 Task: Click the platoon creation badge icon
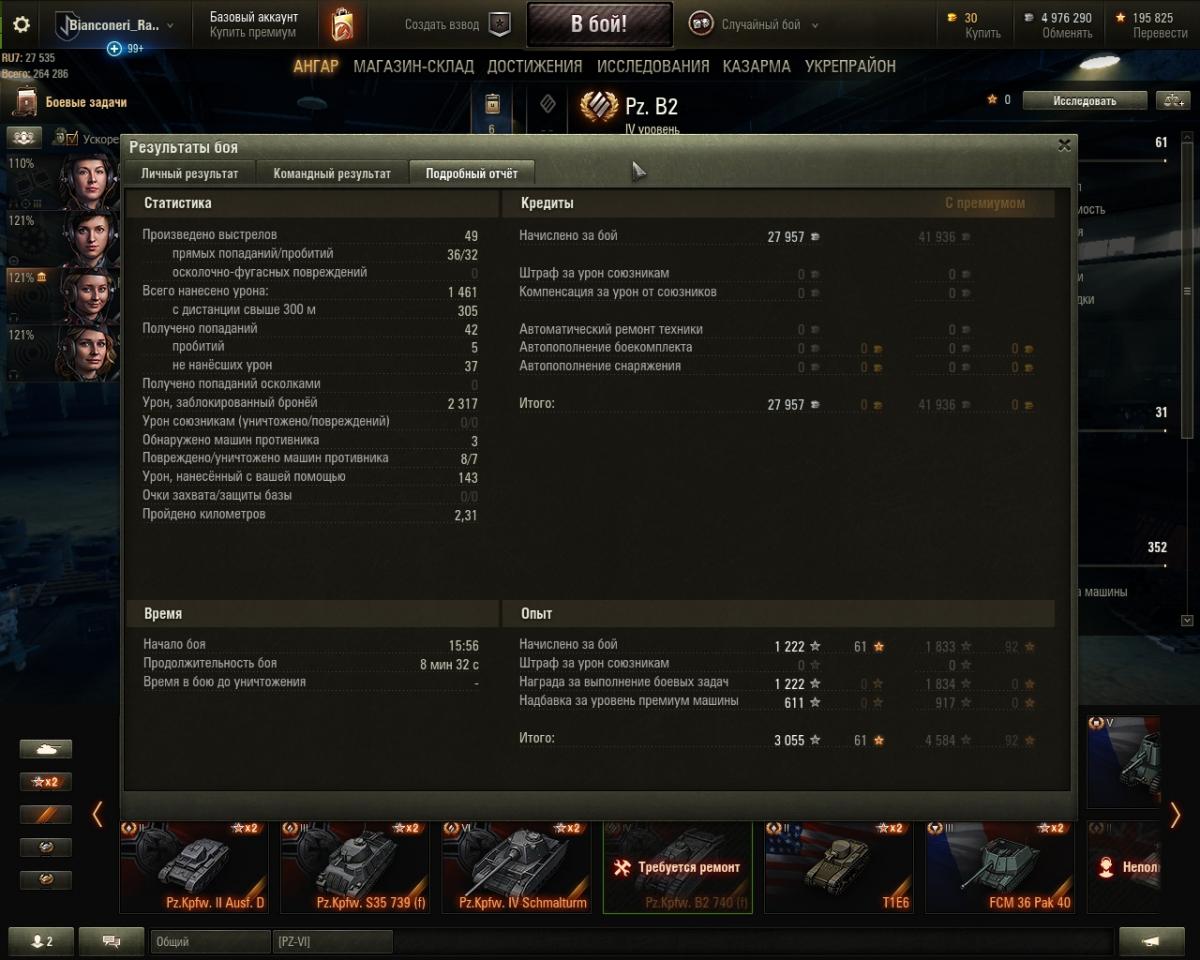(x=500, y=25)
